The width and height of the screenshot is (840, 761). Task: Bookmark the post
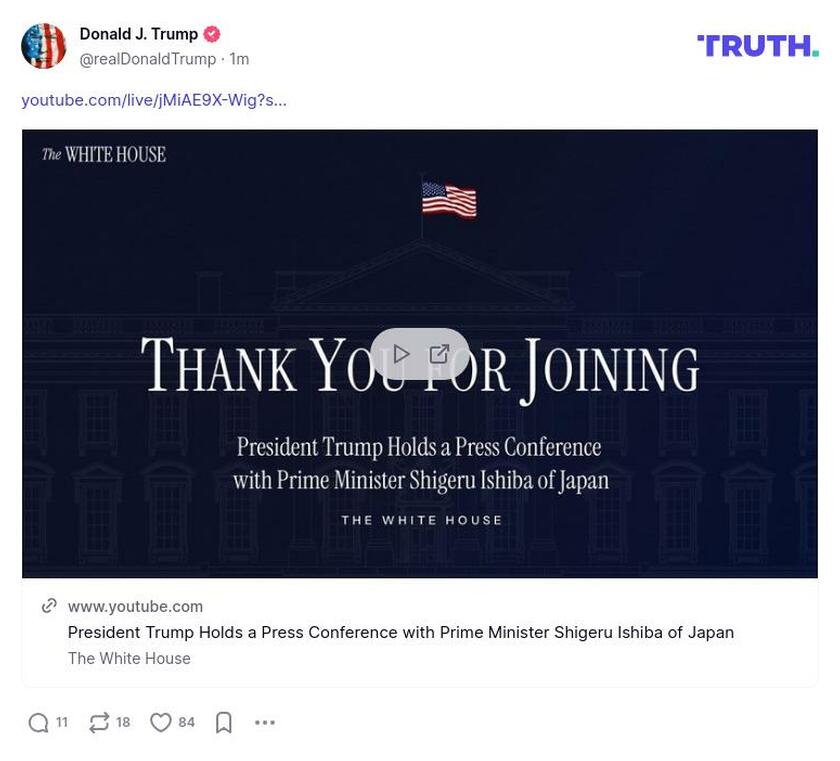pyautogui.click(x=222, y=721)
